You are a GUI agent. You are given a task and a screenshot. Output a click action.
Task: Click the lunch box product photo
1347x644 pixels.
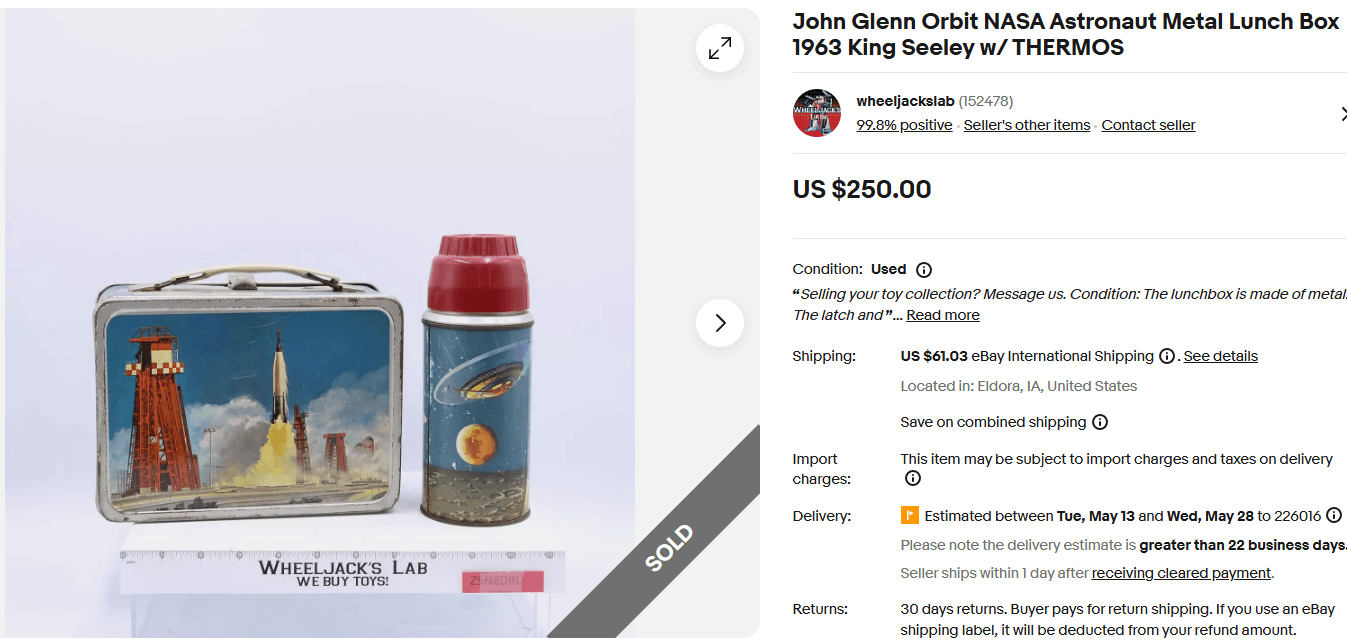click(x=250, y=400)
